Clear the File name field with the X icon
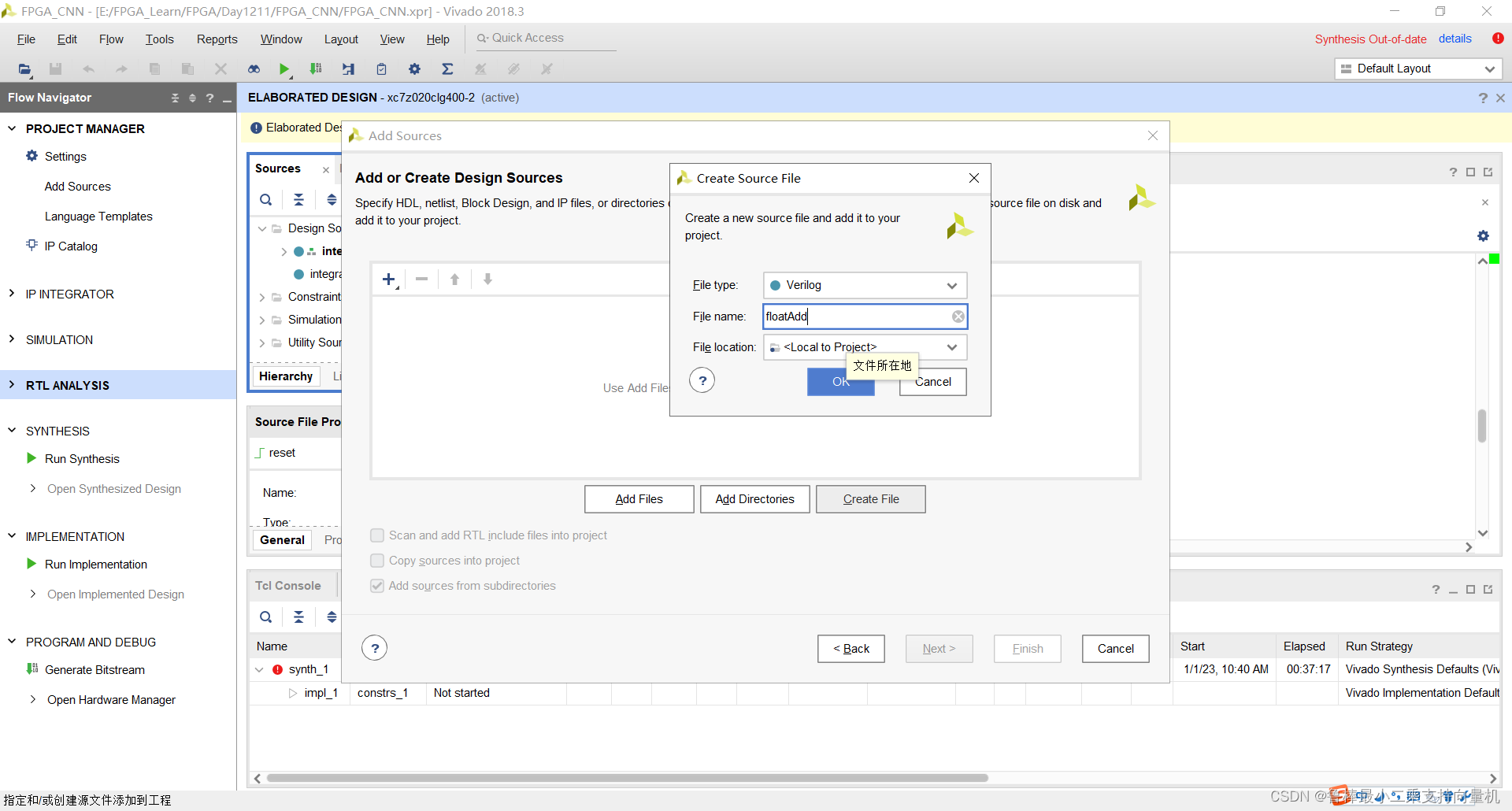The width and height of the screenshot is (1512, 811). tap(958, 317)
